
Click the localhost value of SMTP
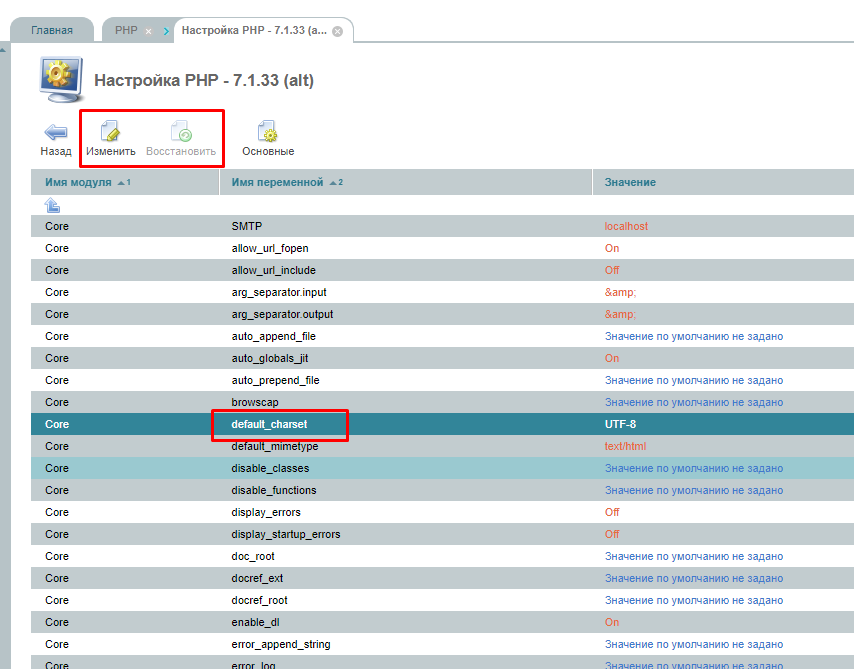point(626,226)
